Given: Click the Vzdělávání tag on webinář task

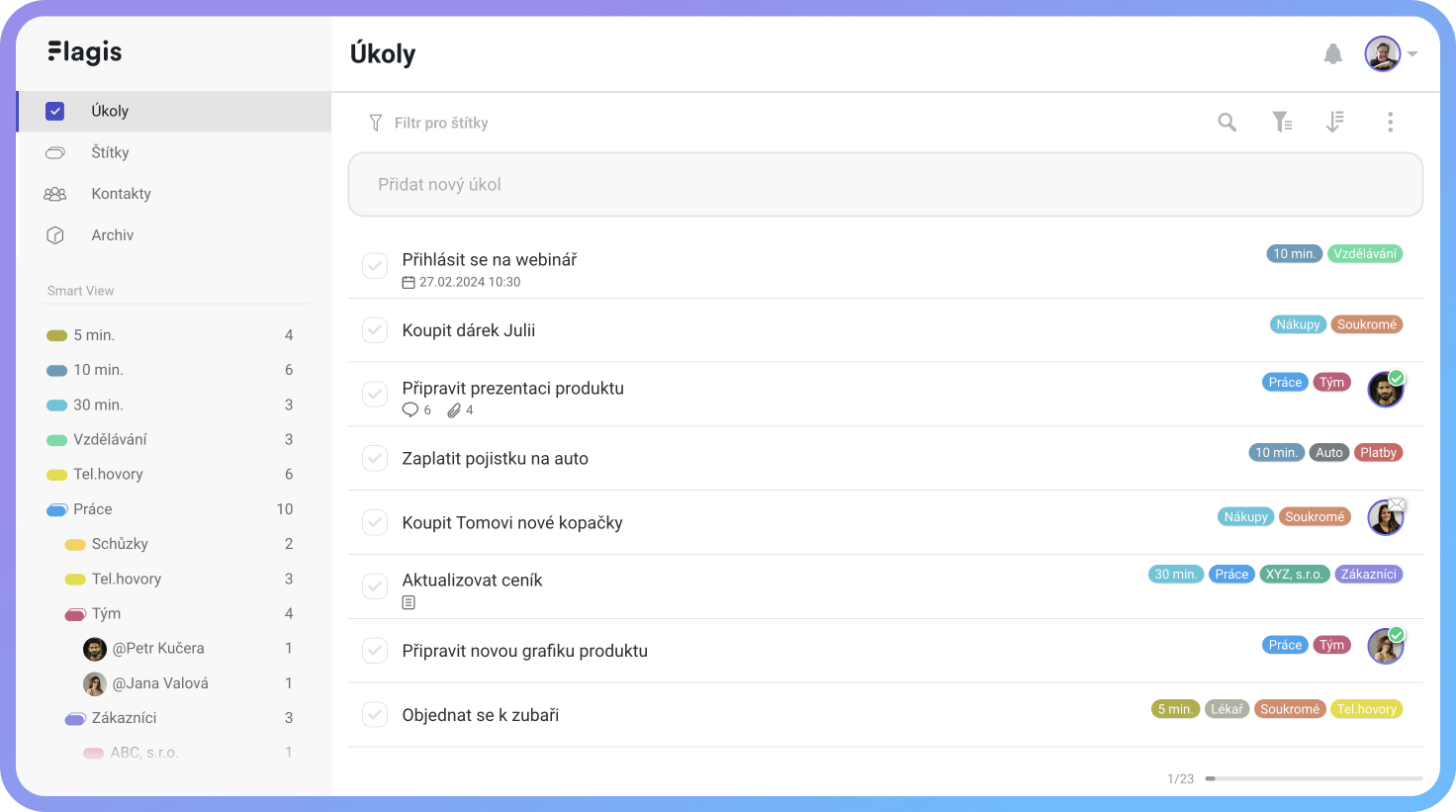Looking at the screenshot, I should 1365,254.
